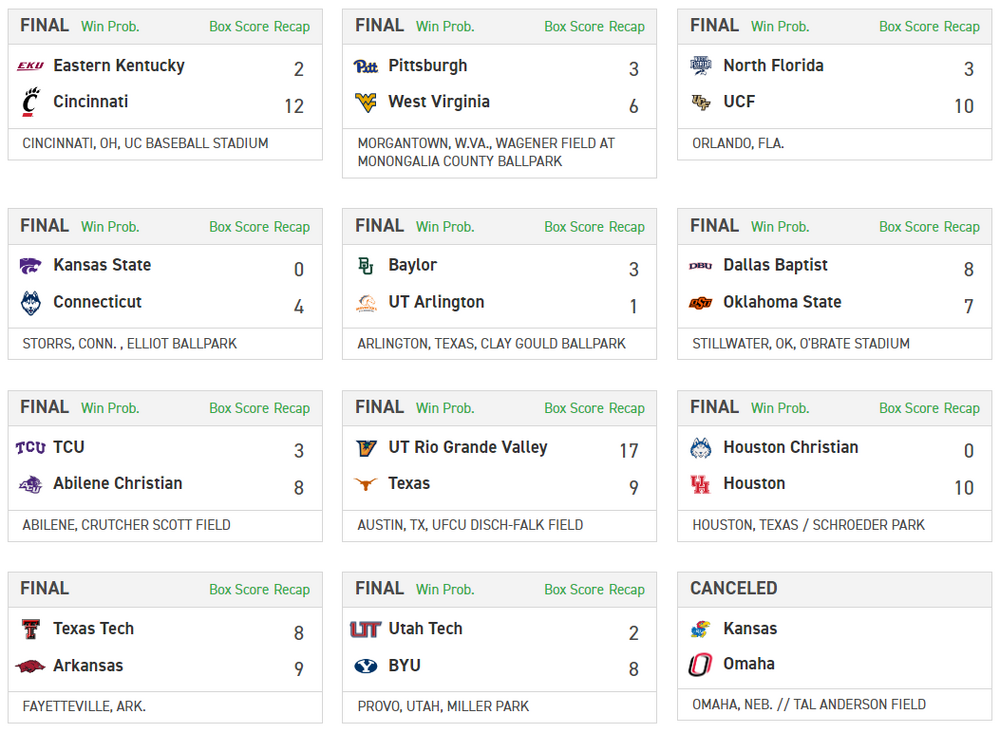The width and height of the screenshot is (1000, 733).
Task: View Win Prob. for Baylor–UT Arlington game
Action: click(445, 227)
